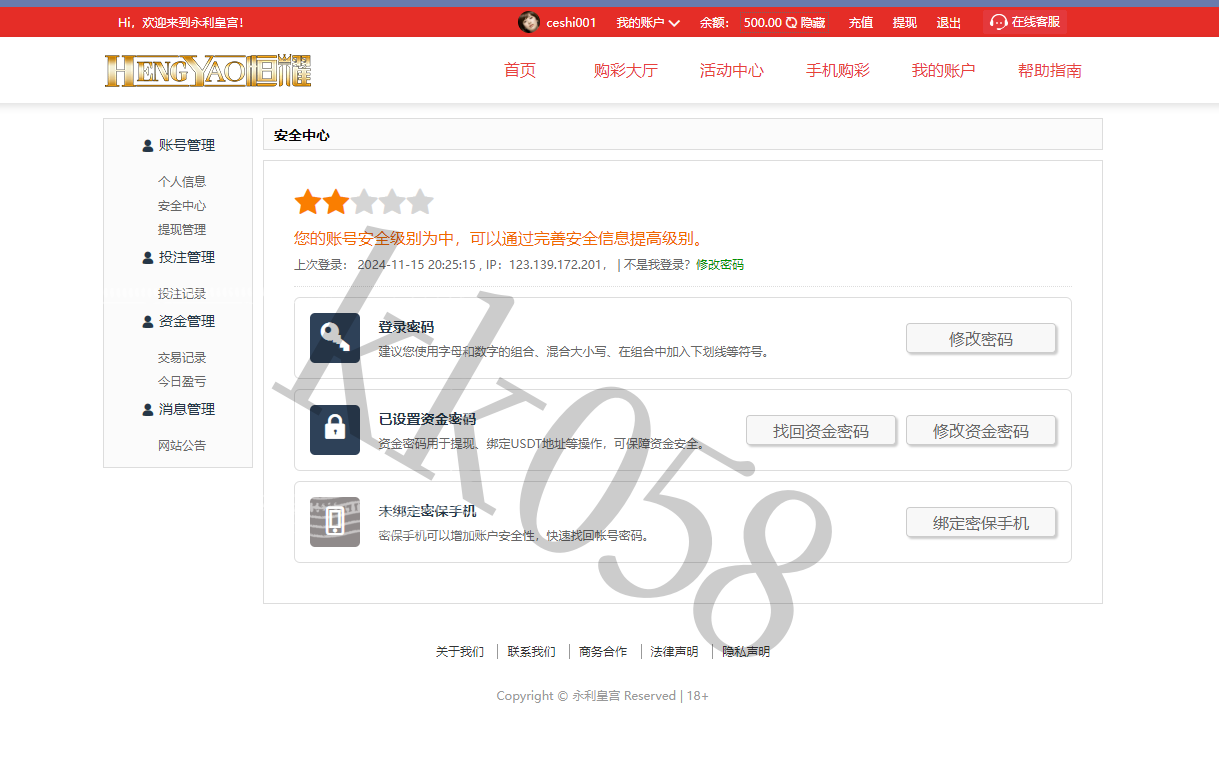This screenshot has width=1219, height=770.
Task: Open 个人信息 in the sidebar
Action: click(x=182, y=182)
